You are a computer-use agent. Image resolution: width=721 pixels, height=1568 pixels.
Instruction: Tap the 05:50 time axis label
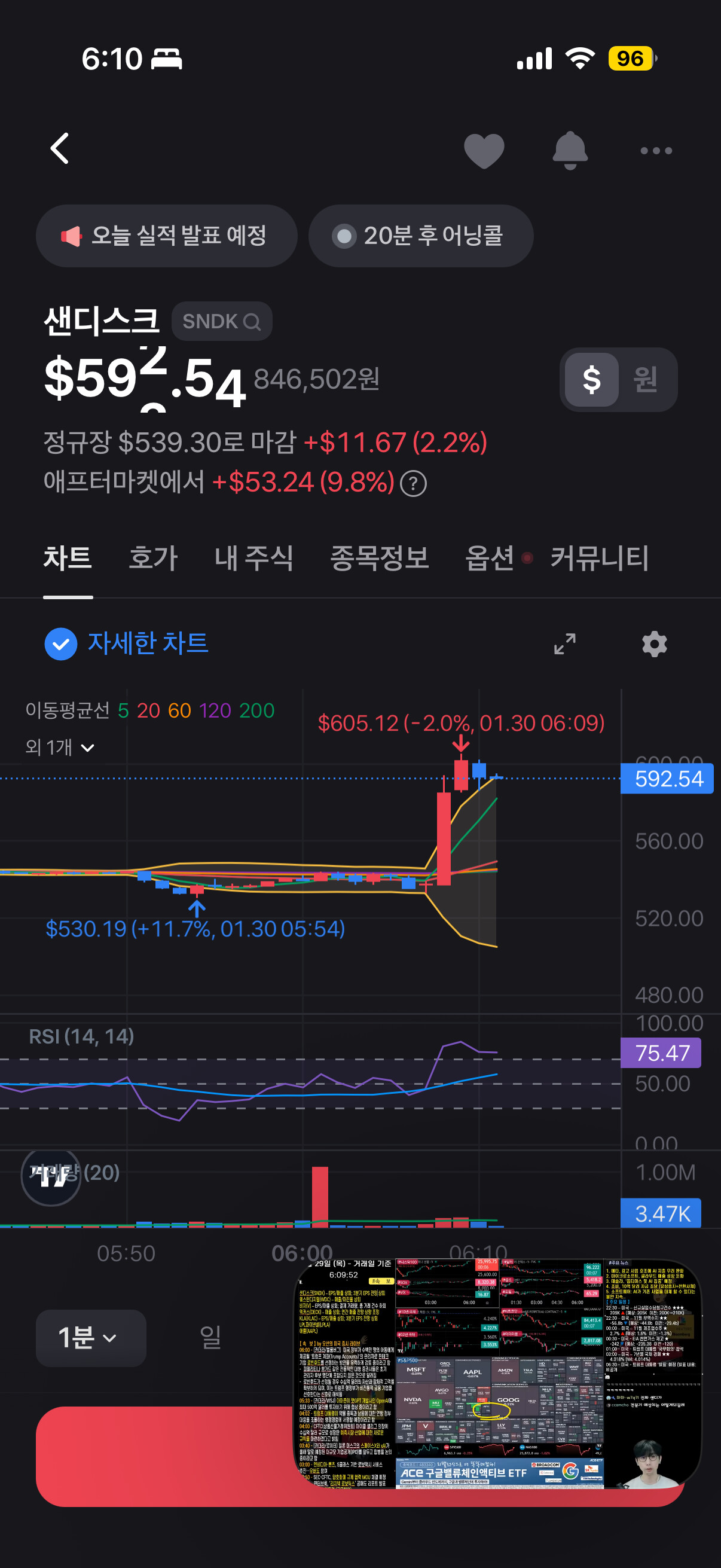[126, 1253]
